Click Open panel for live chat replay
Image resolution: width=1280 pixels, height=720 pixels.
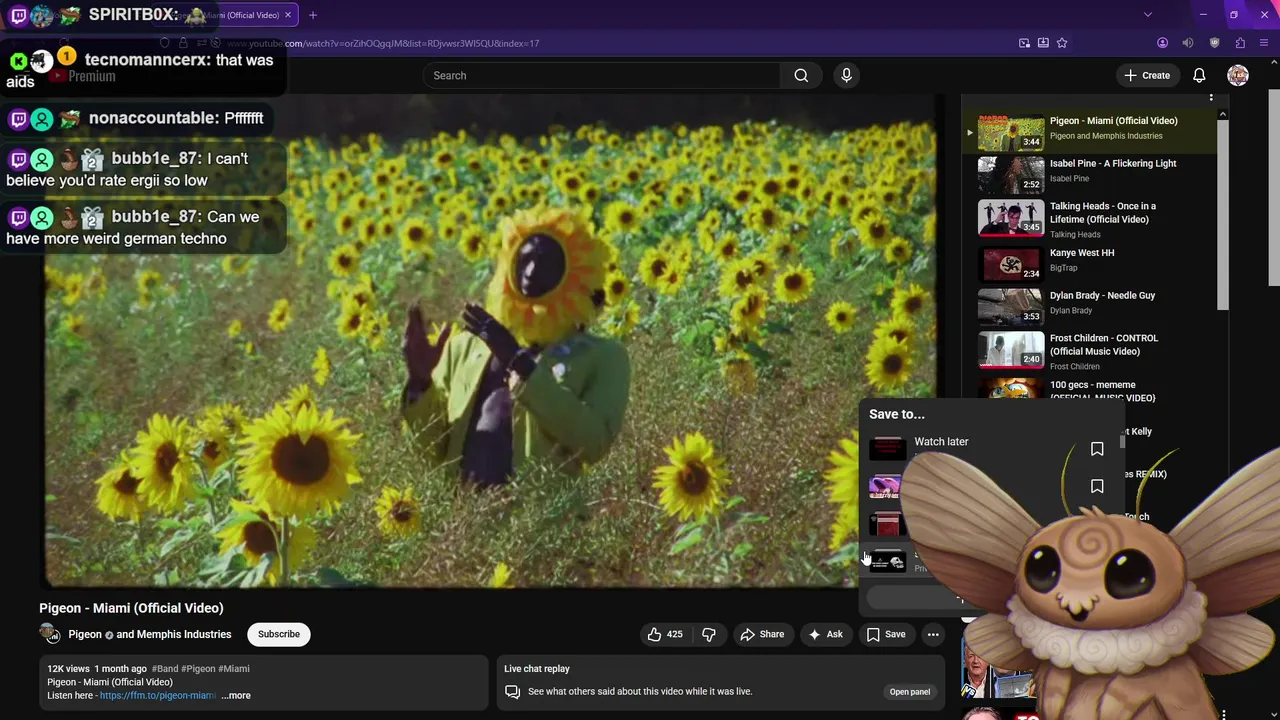tap(910, 691)
